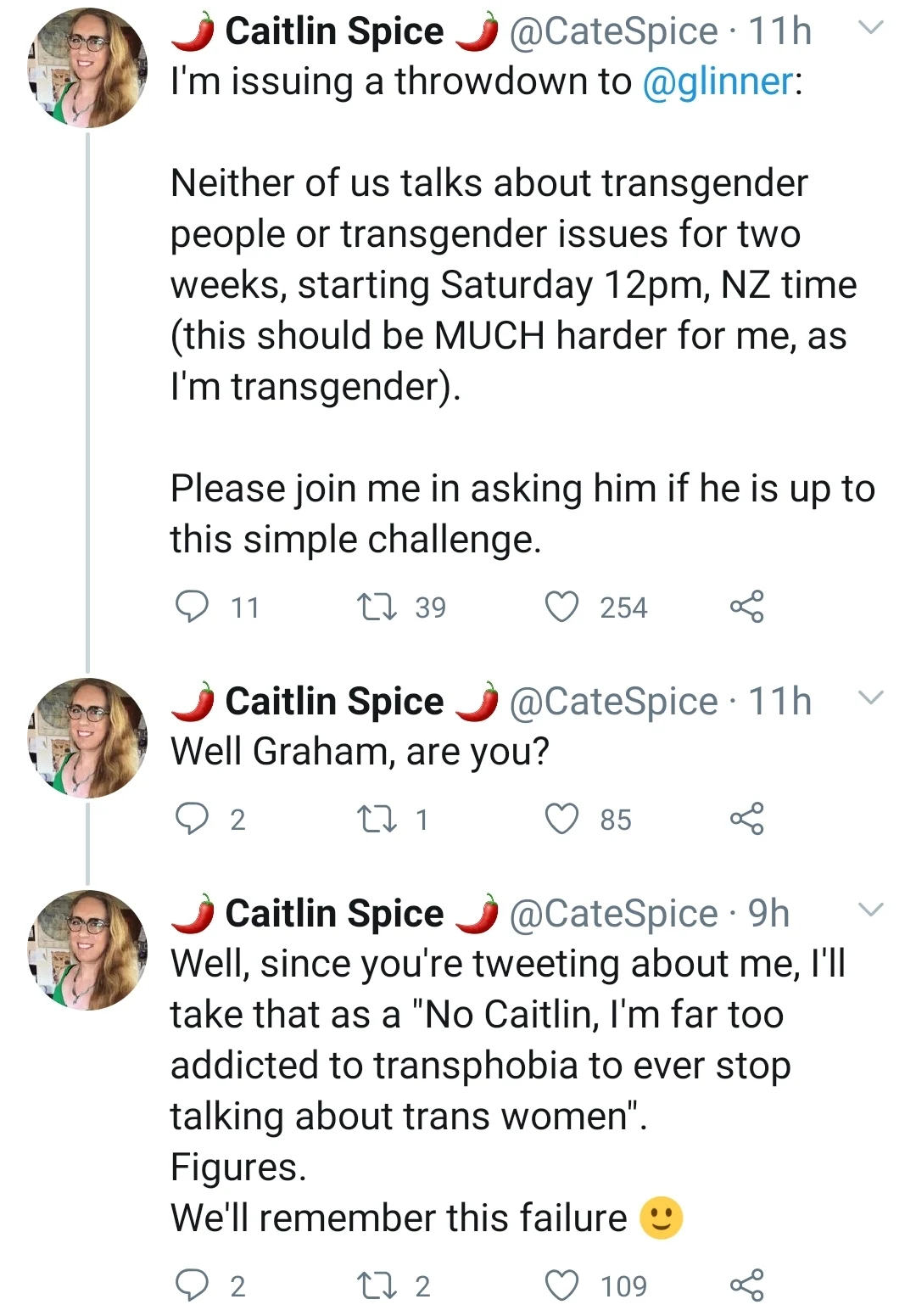
Task: Reply to "Well Graham, are you?" tweet
Action: (192, 819)
